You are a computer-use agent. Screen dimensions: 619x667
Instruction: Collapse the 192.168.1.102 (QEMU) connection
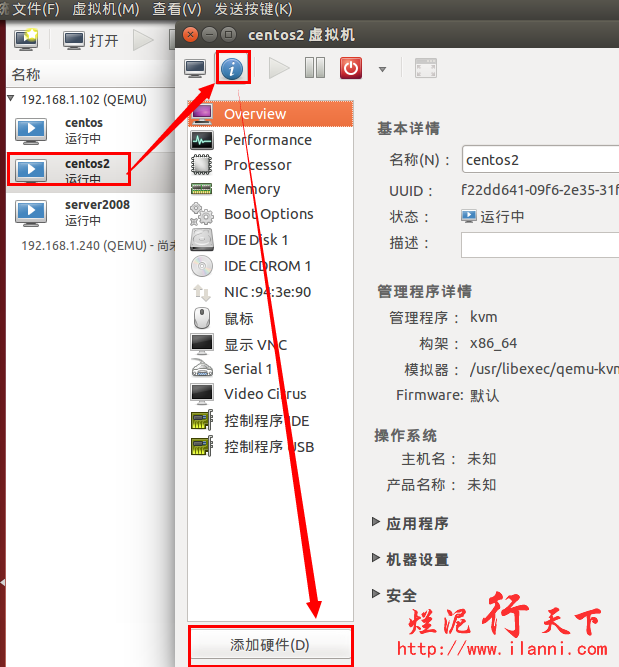(x=11, y=99)
